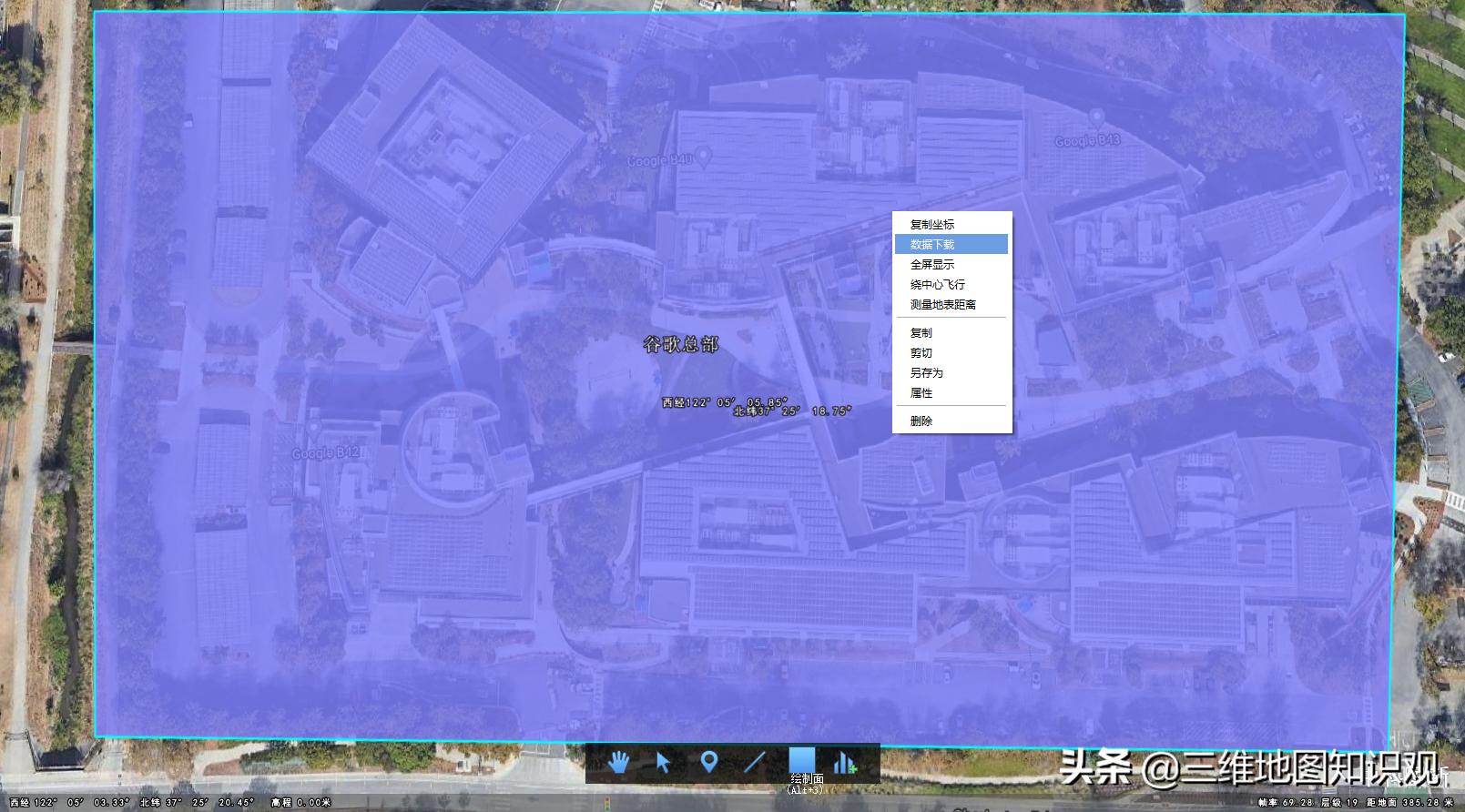This screenshot has width=1465, height=812.
Task: Select the arrow pointer tool
Action: pyautogui.click(x=664, y=762)
